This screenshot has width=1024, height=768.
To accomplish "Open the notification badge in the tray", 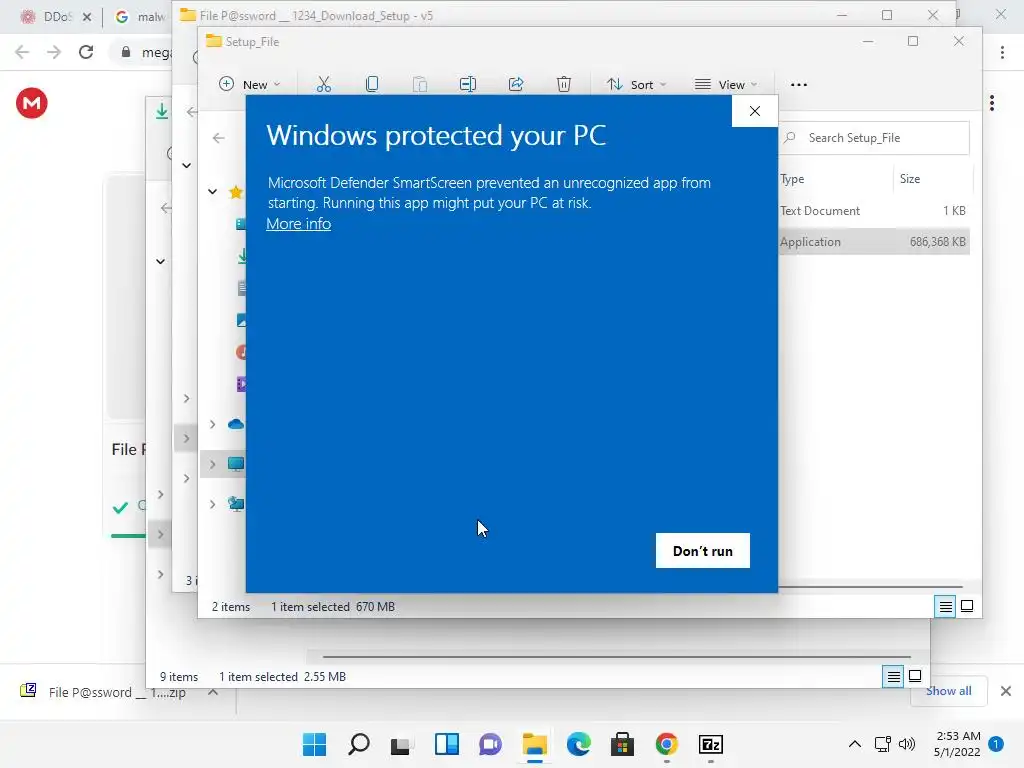I will tap(996, 744).
